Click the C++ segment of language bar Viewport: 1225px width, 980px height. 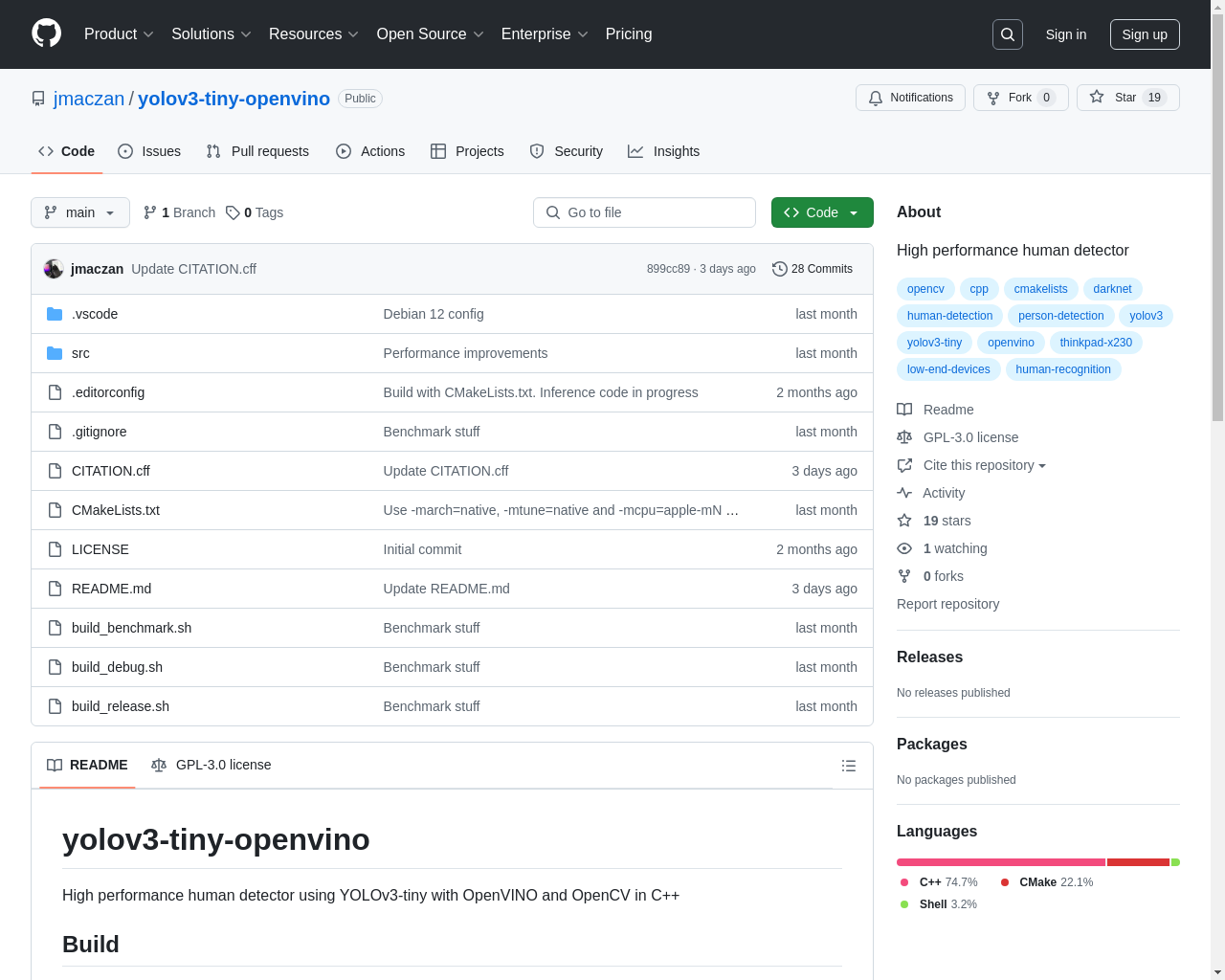[x=1001, y=862]
